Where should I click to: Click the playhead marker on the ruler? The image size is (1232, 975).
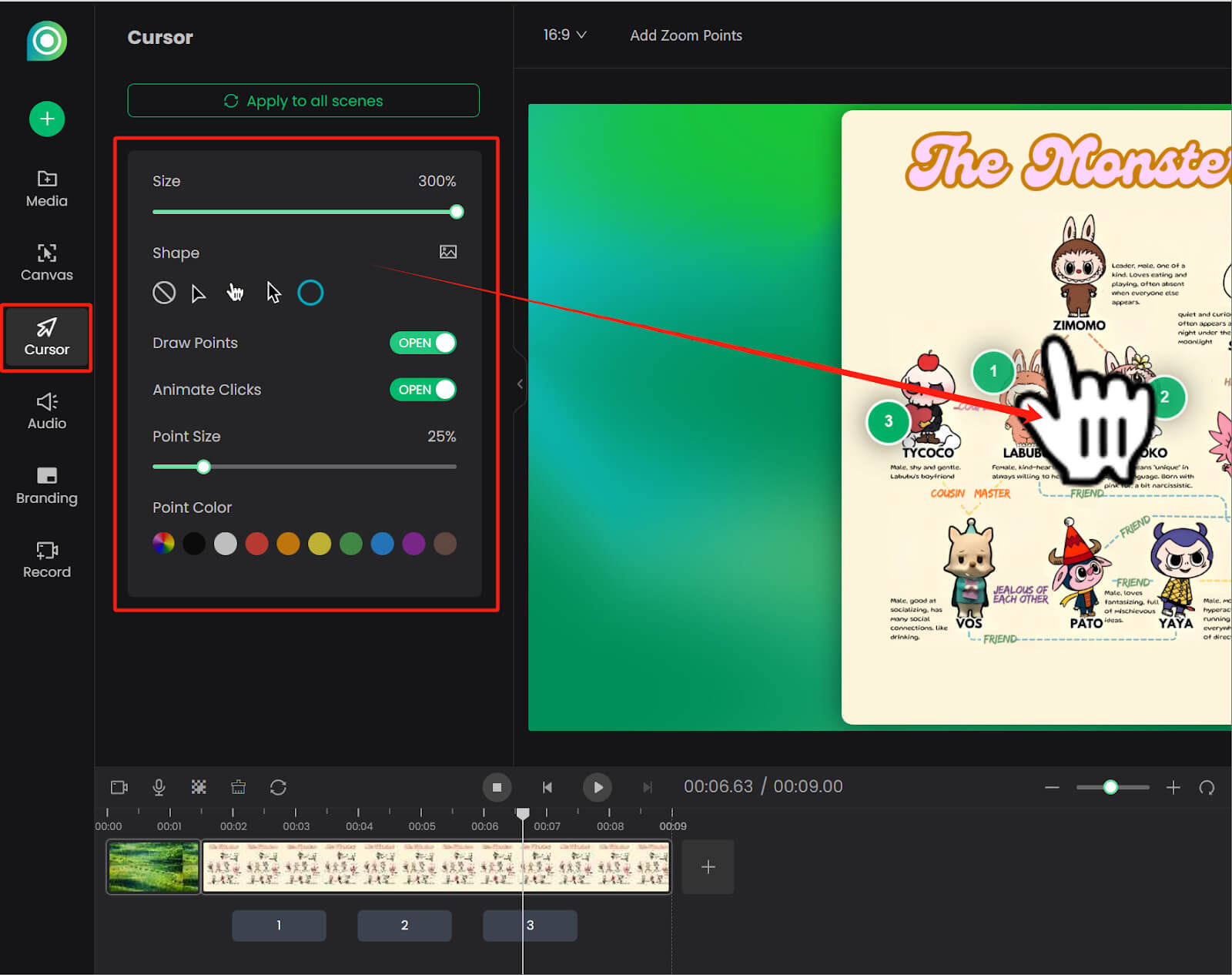[523, 813]
